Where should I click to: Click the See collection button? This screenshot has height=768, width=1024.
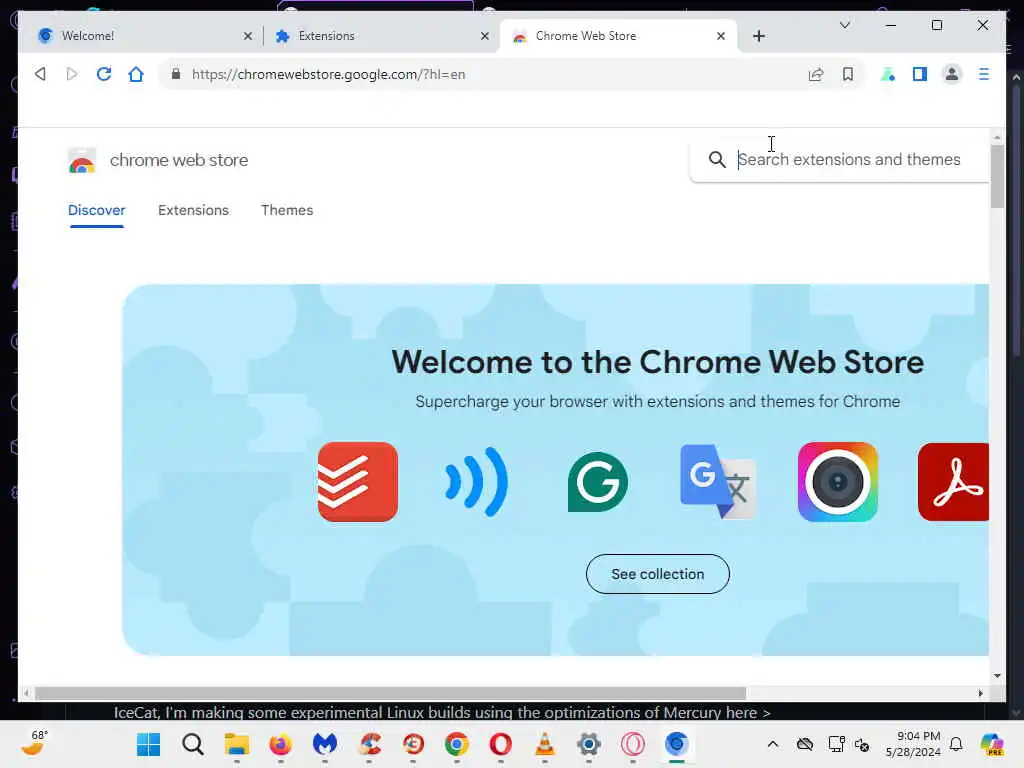(x=658, y=574)
